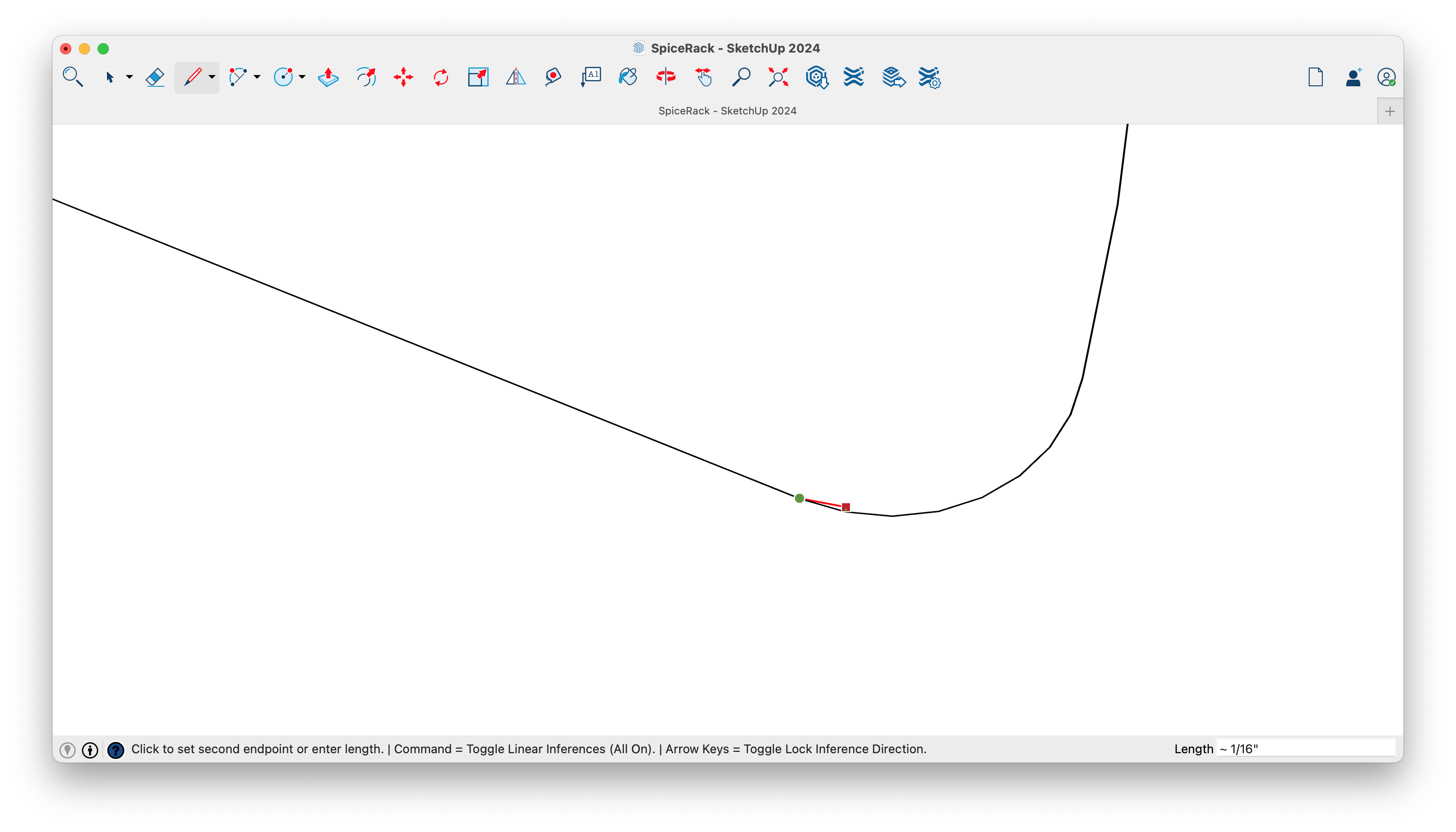Select the Push/Pull tool
The height and width of the screenshot is (832, 1456).
click(328, 77)
